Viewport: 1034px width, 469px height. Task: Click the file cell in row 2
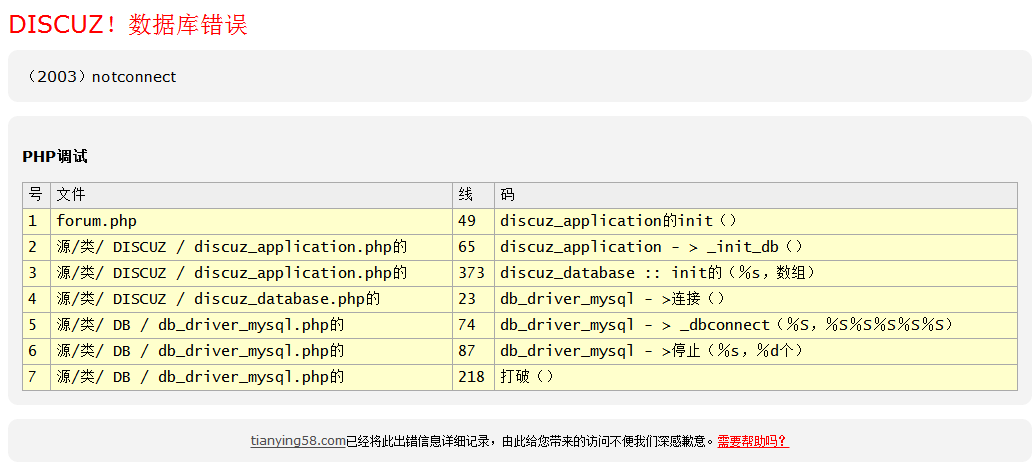251,247
